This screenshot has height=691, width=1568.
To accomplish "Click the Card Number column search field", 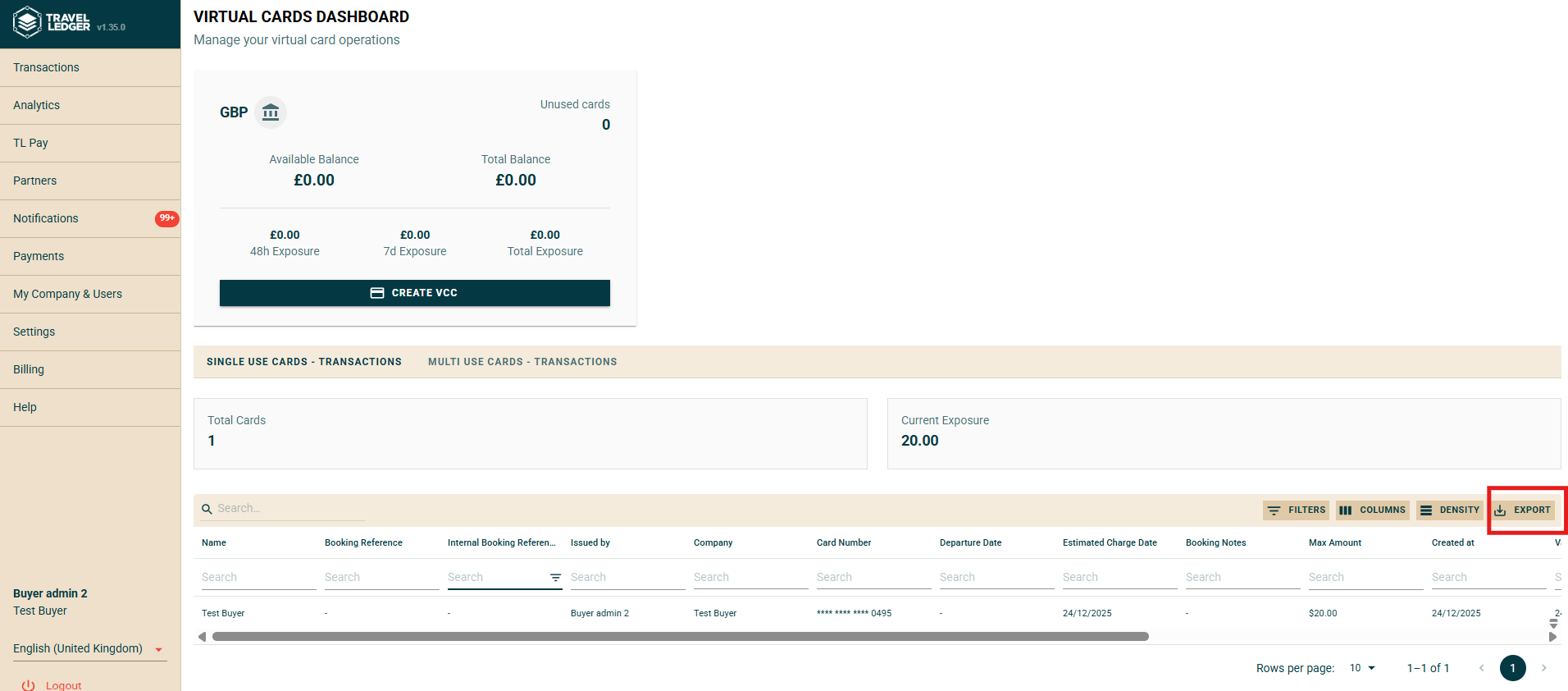I will point(873,578).
